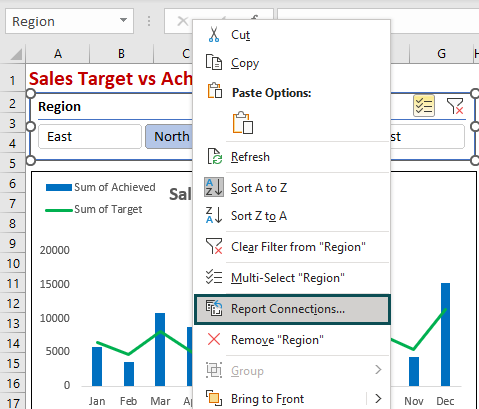Click the Dec blue bar in chart
This screenshot has width=479, height=409.
pos(445,334)
